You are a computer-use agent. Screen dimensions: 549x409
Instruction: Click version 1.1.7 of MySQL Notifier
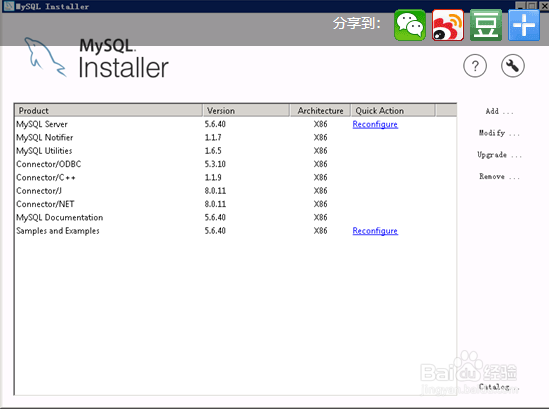(x=213, y=137)
